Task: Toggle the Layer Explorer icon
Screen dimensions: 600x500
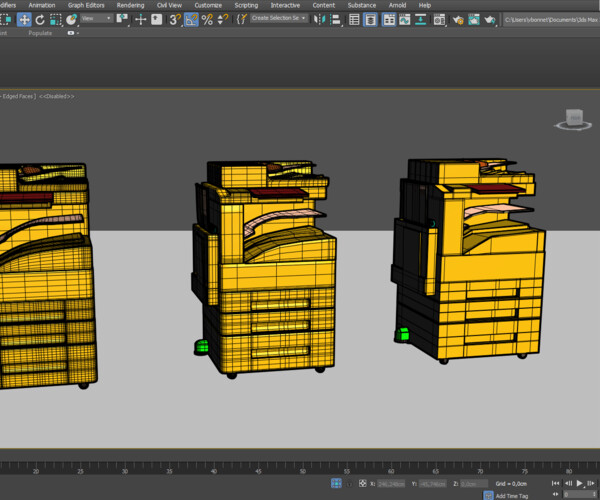Action: (x=370, y=20)
